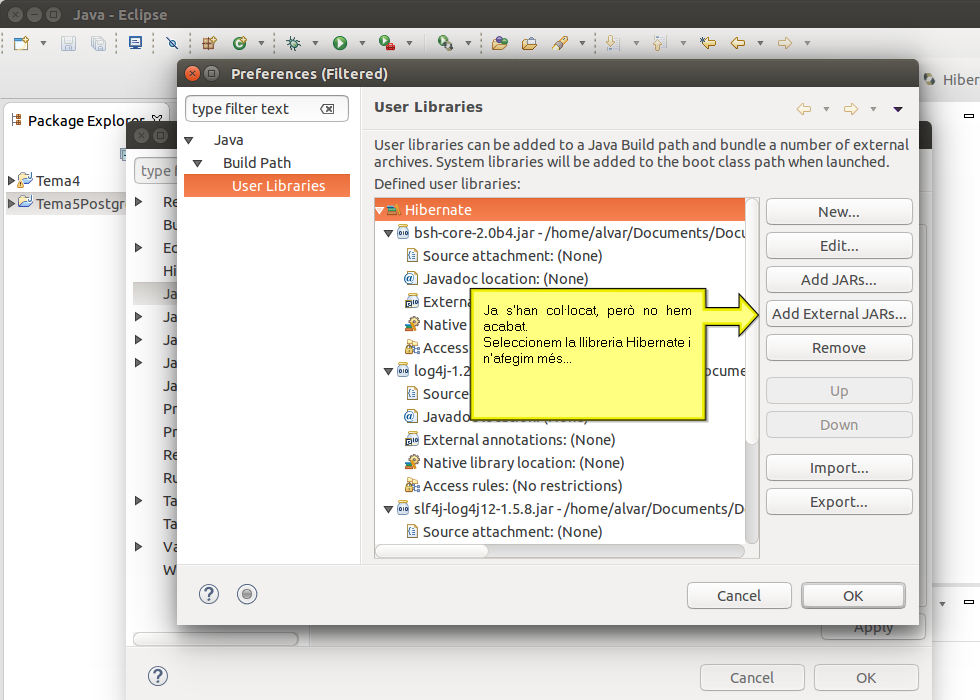980x700 pixels.
Task: Collapse the slf4j-log4j12-1.5.8.jar entry
Action: (388, 509)
